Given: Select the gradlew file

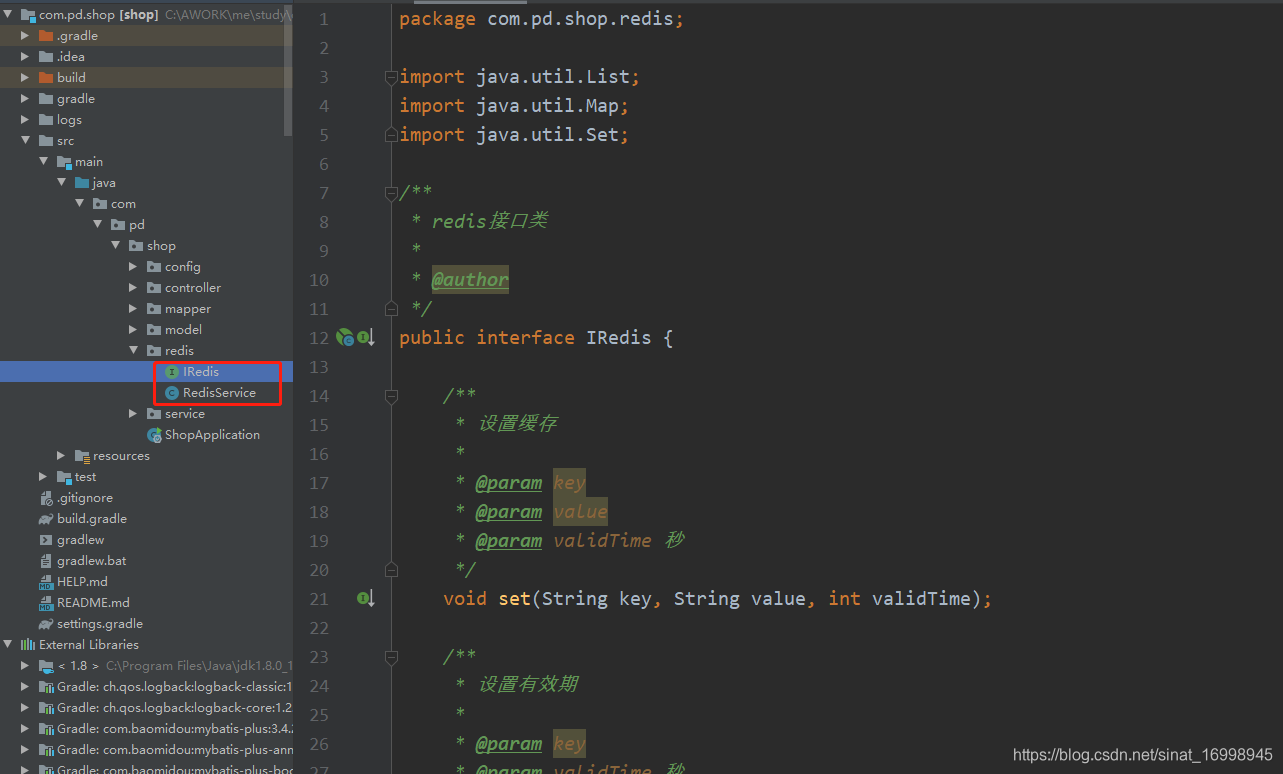Looking at the screenshot, I should (x=80, y=540).
